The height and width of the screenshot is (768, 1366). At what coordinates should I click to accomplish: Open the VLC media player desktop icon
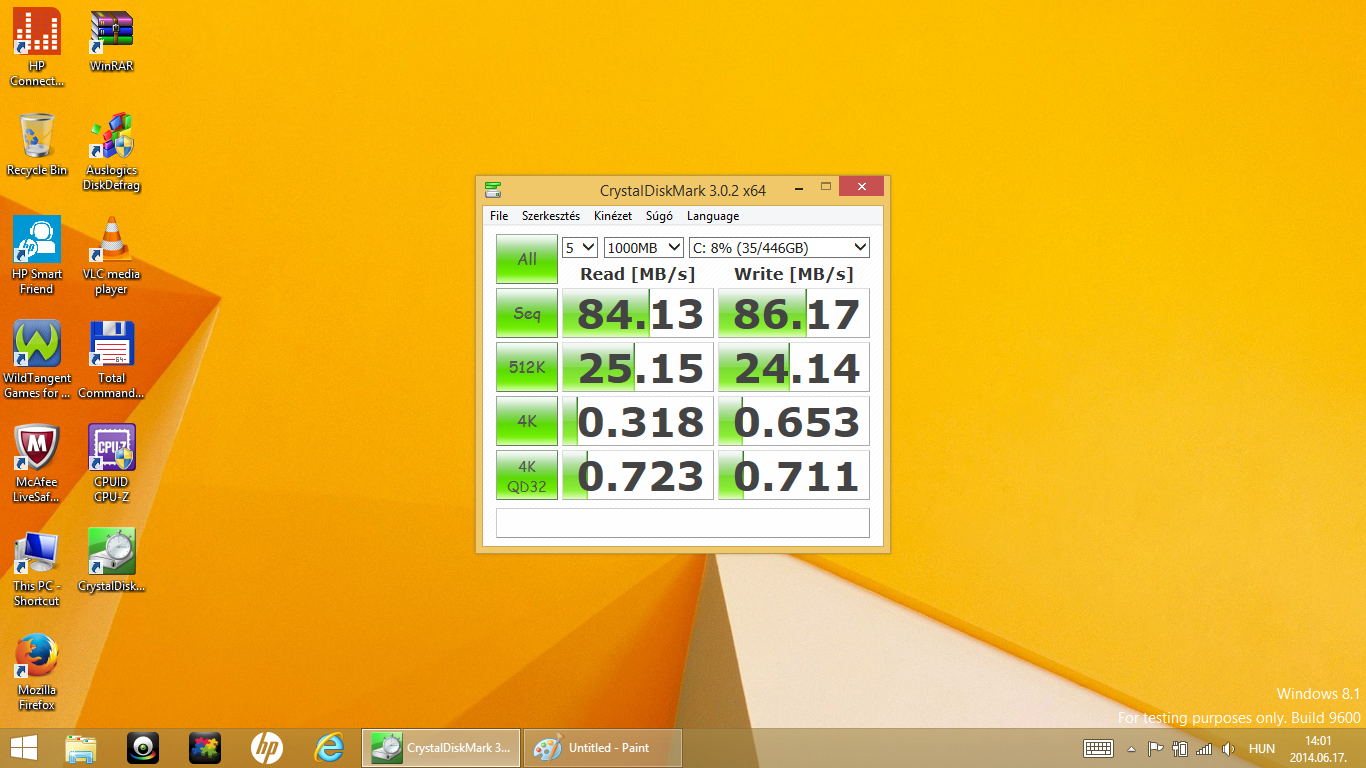111,241
